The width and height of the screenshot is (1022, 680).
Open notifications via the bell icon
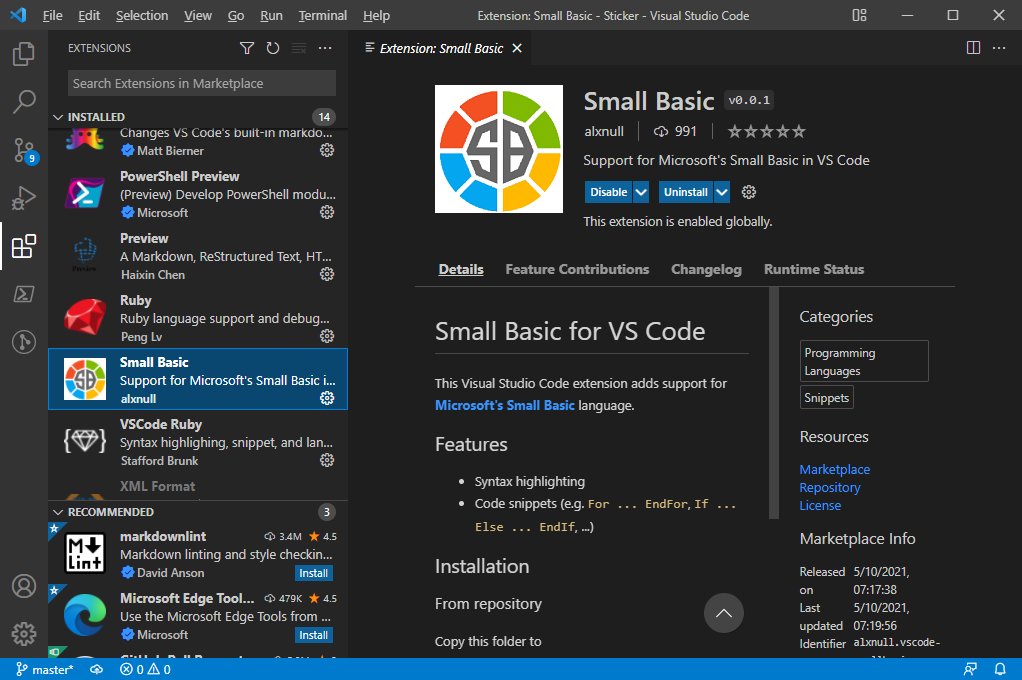pyautogui.click(x=1000, y=669)
